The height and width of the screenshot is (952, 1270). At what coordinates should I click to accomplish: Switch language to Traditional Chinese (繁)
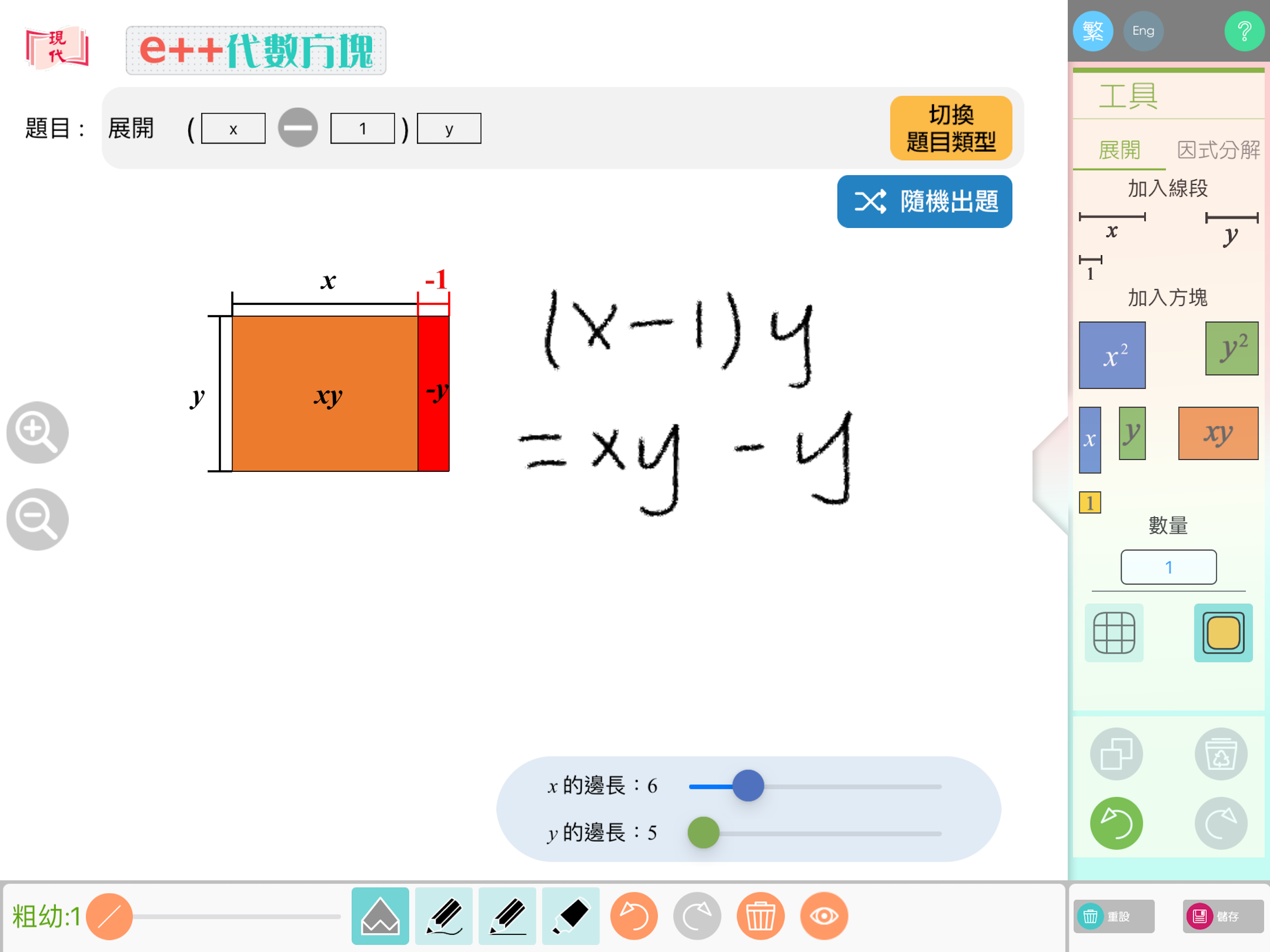pos(1092,31)
